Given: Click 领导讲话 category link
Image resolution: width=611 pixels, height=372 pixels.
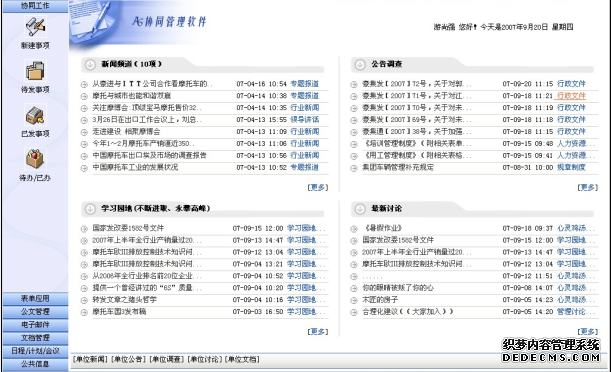Looking at the screenshot, I should tap(305, 120).
